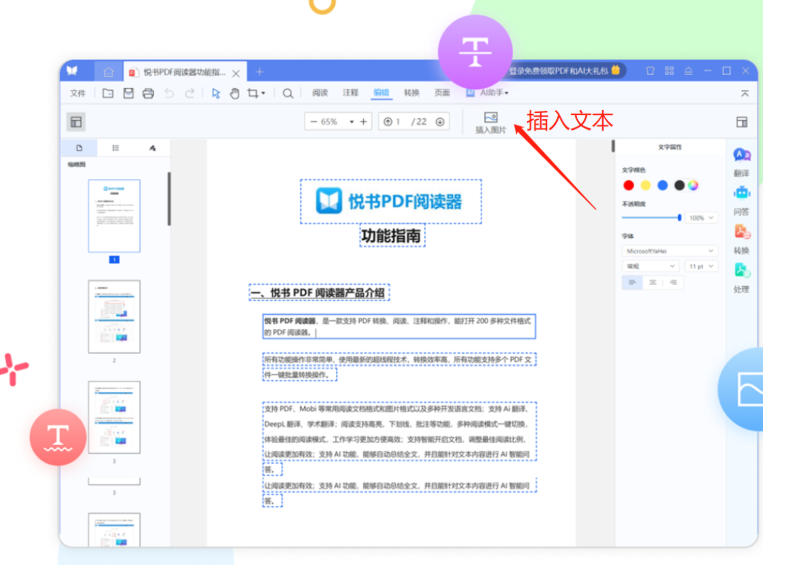This screenshot has height=573, width=789.
Task: Toggle the right properties panel button
Action: 742,122
